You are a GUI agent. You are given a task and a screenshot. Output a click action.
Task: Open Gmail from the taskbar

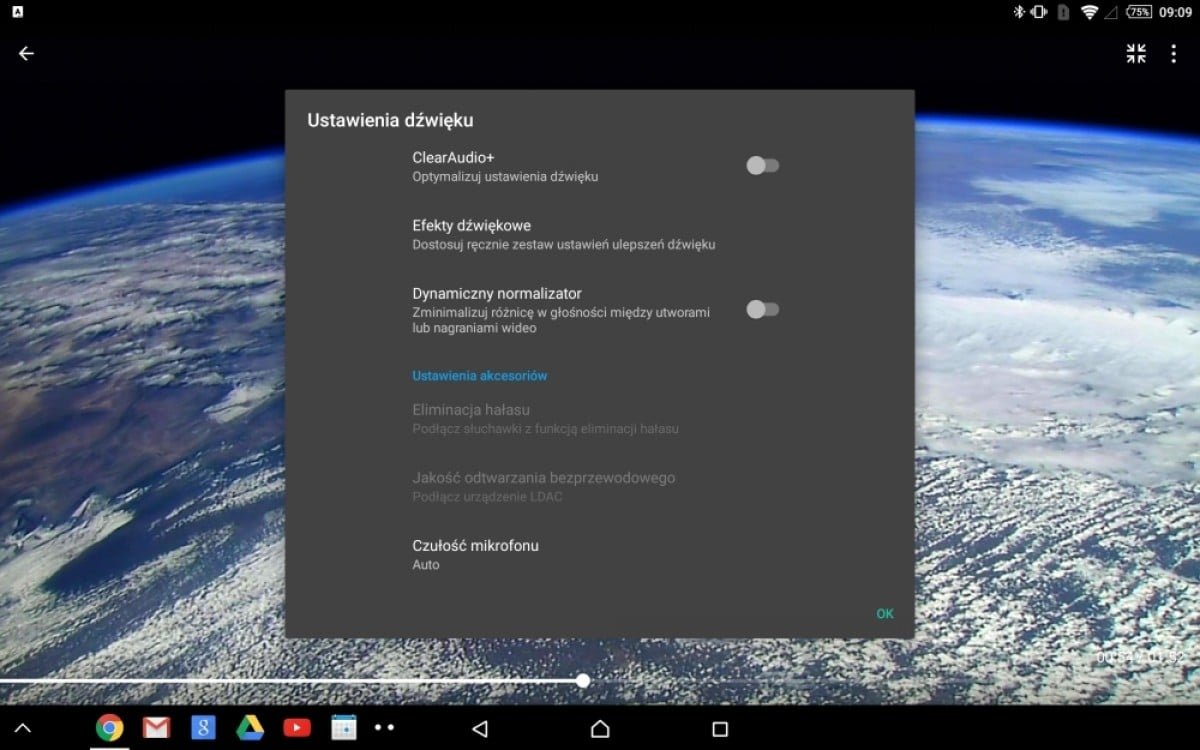point(156,728)
